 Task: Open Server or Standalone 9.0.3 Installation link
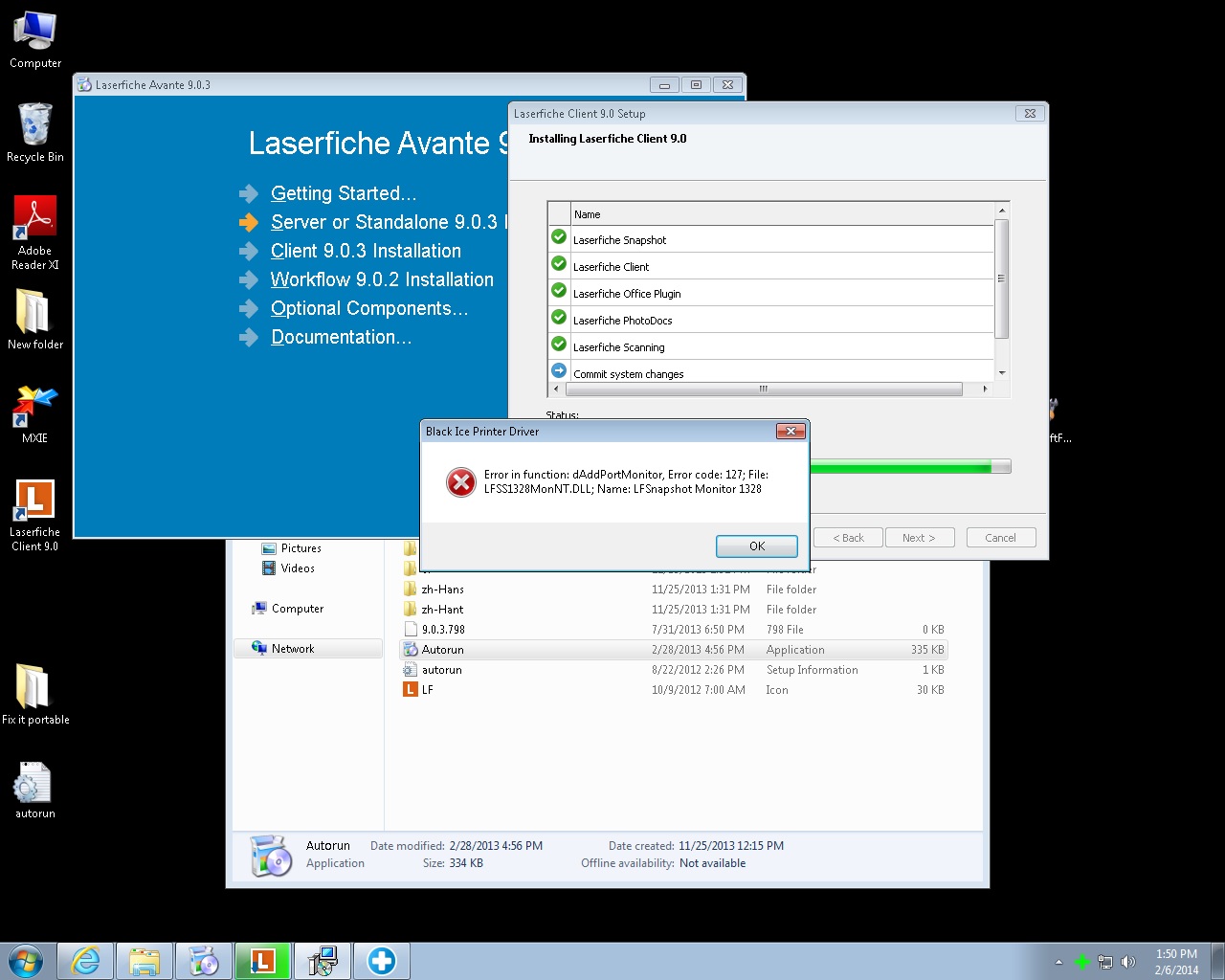pos(389,222)
